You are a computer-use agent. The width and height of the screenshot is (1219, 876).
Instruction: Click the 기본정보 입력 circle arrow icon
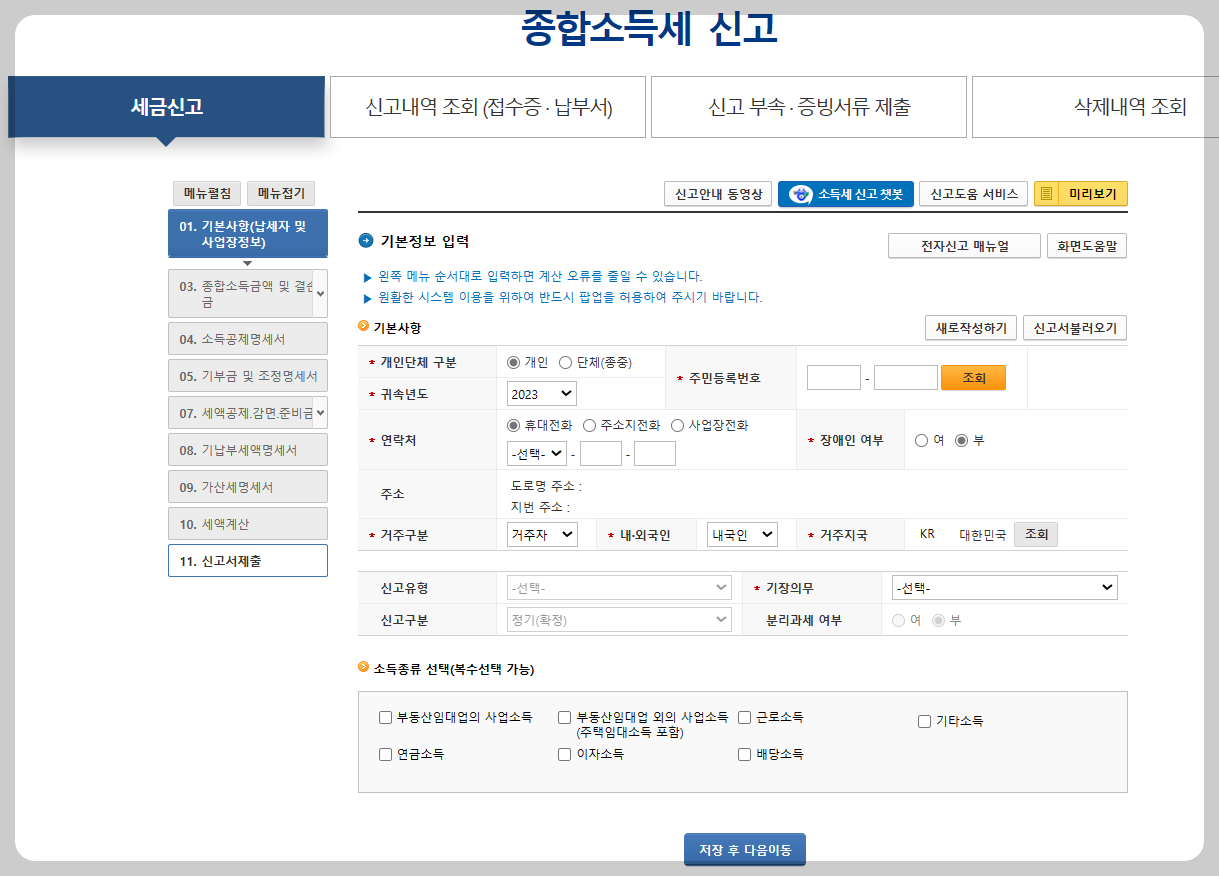(365, 241)
